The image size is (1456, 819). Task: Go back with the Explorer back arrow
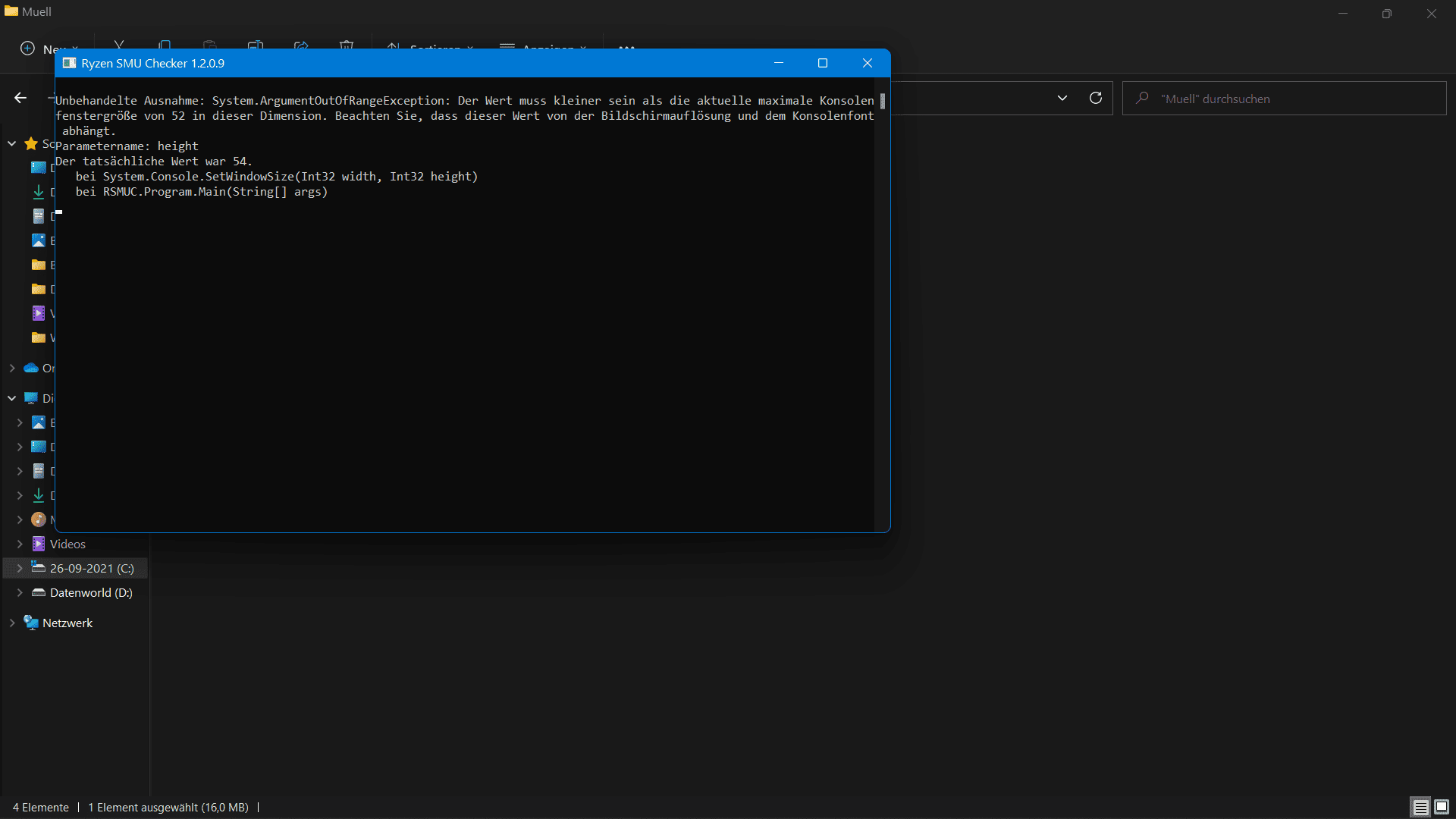coord(20,98)
